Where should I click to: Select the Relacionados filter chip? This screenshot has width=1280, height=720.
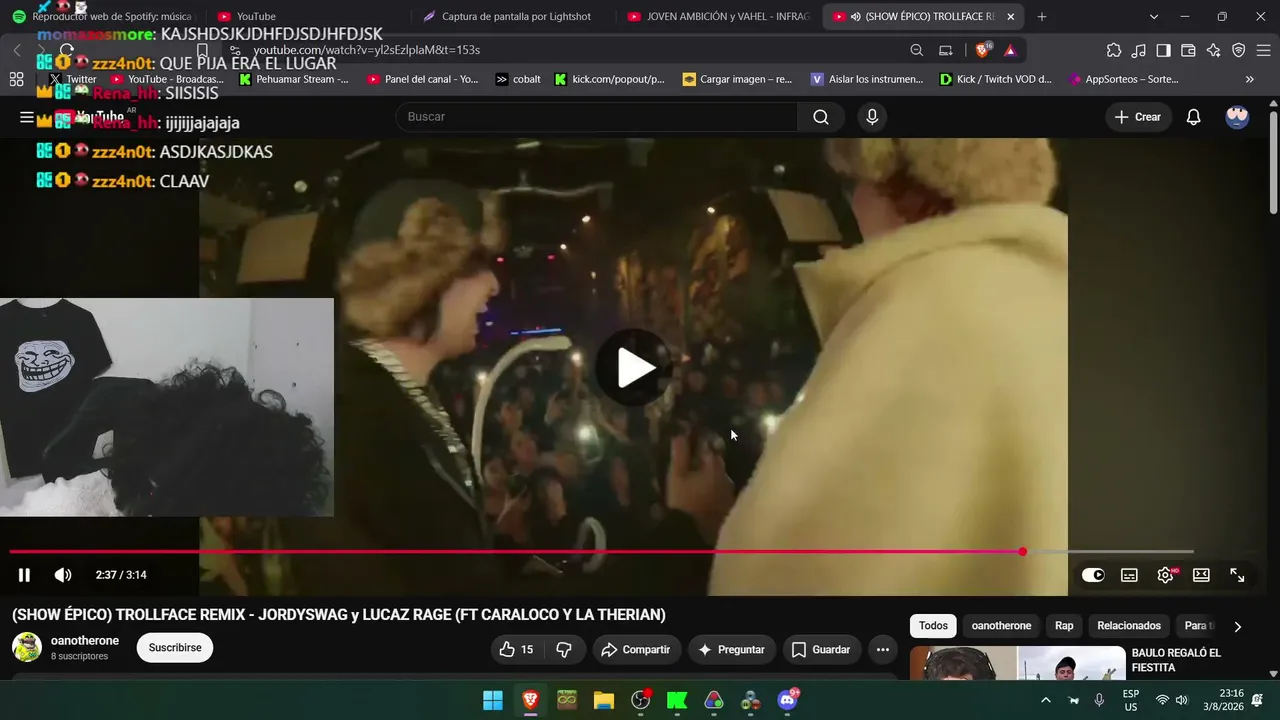(1129, 626)
